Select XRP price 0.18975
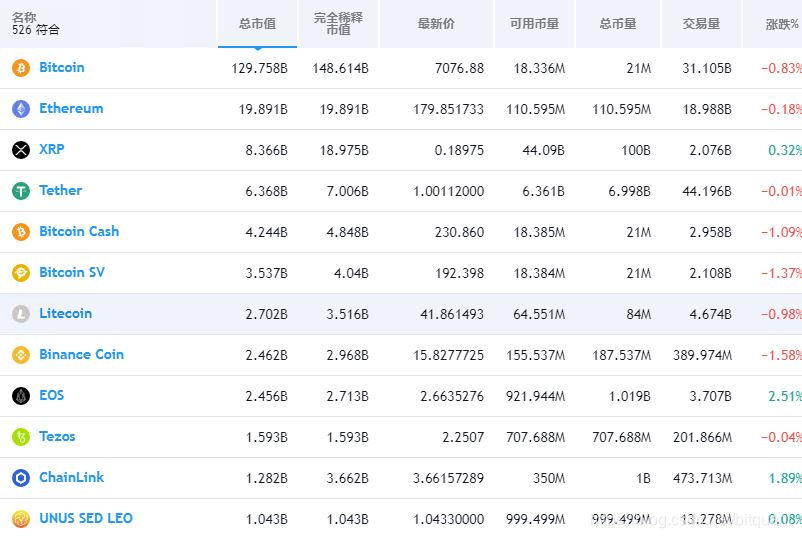802x538 pixels. click(459, 150)
